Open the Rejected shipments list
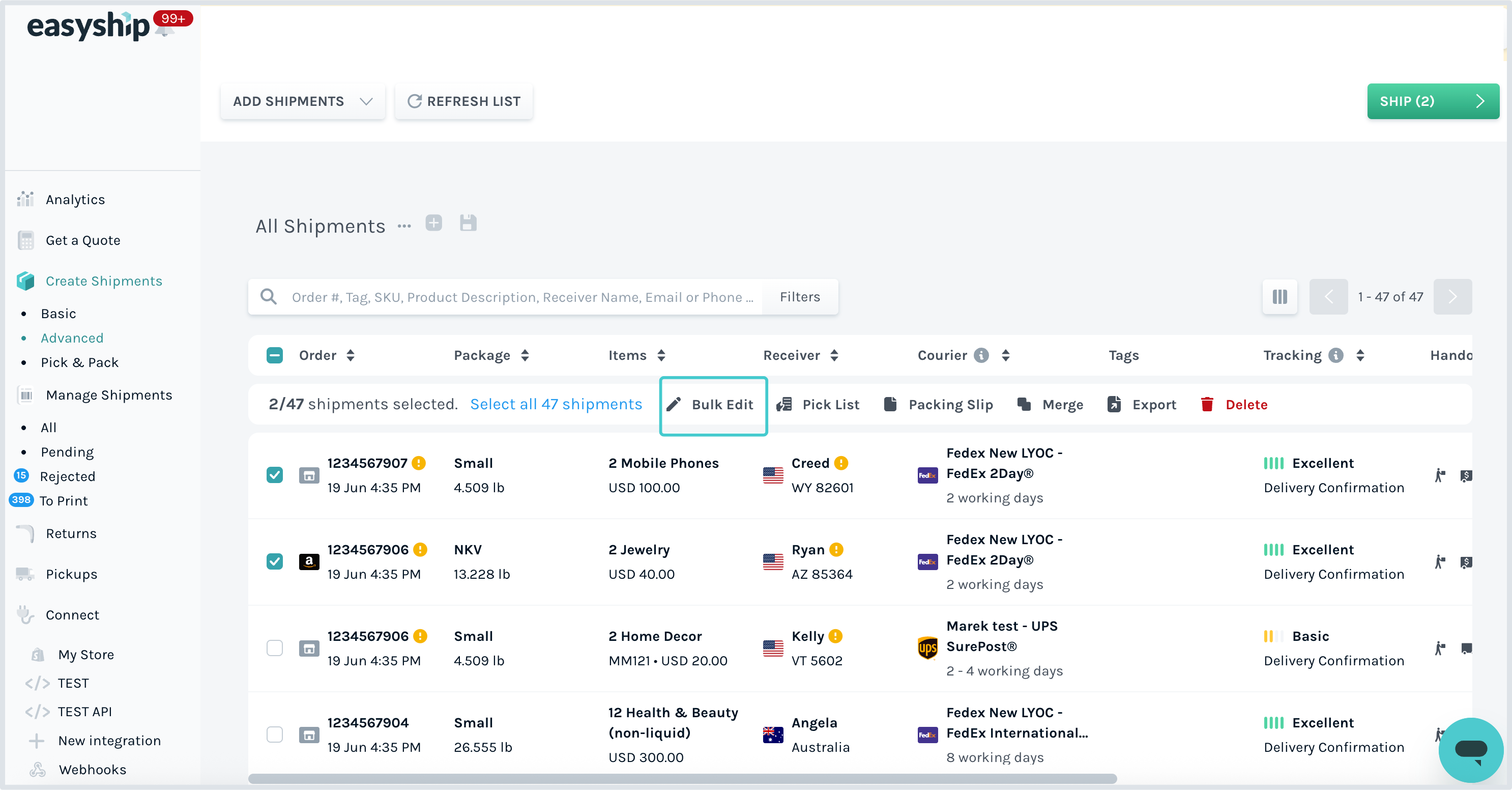The width and height of the screenshot is (1512, 790). coord(68,476)
